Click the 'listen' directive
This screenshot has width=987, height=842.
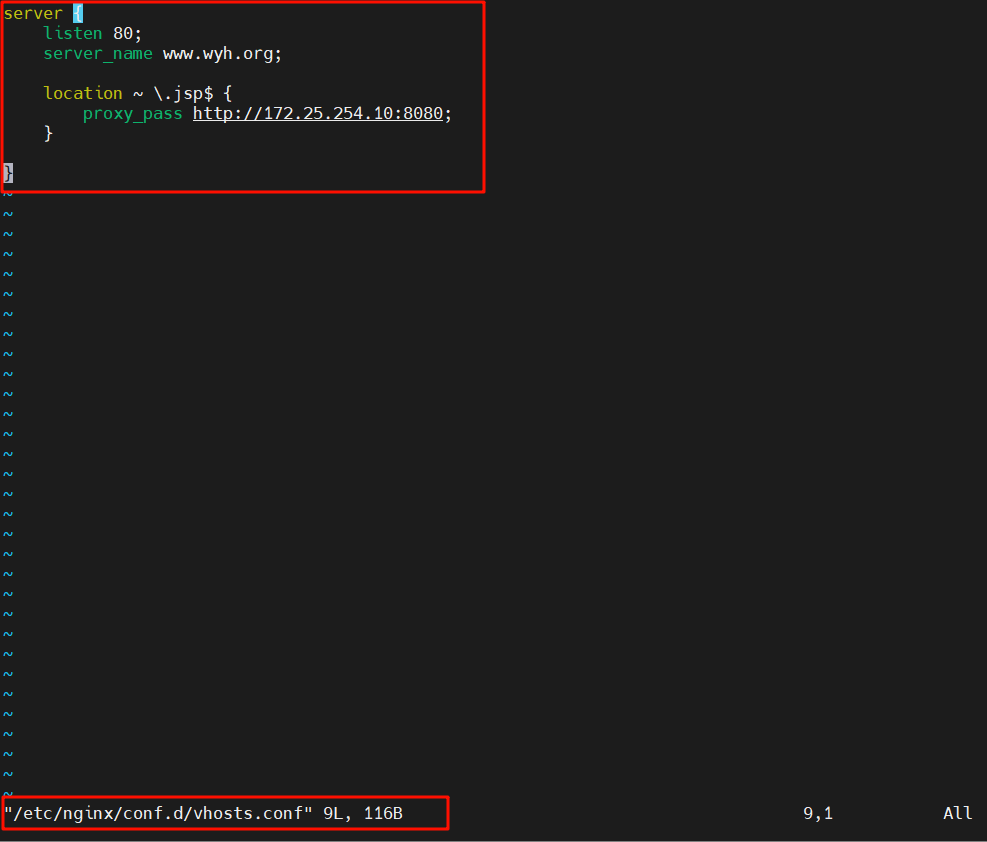coord(72,33)
